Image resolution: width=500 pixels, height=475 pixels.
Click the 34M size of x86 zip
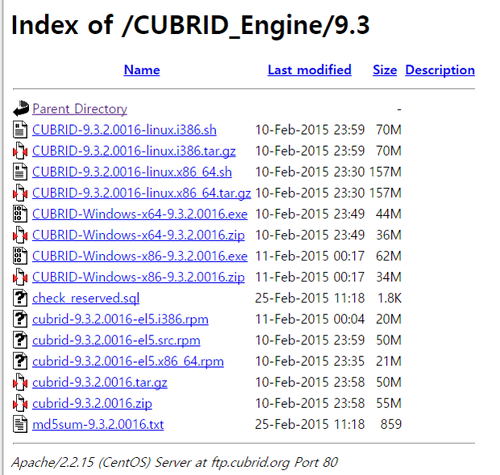[389, 277]
